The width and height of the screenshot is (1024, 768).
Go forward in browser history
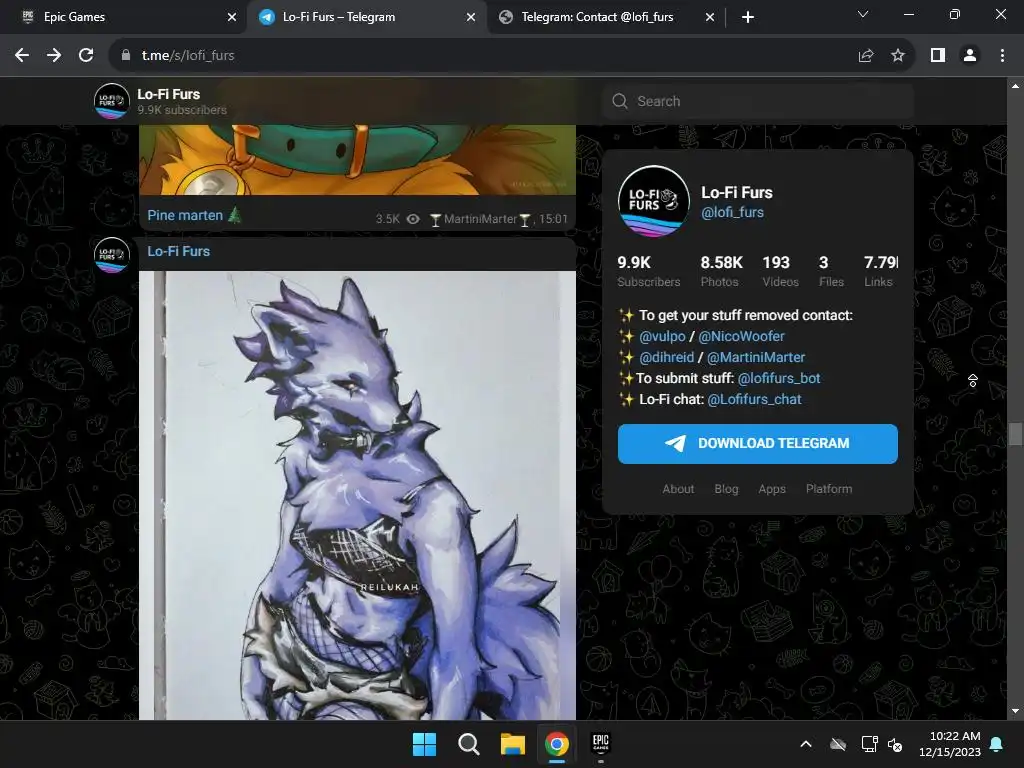pyautogui.click(x=54, y=56)
